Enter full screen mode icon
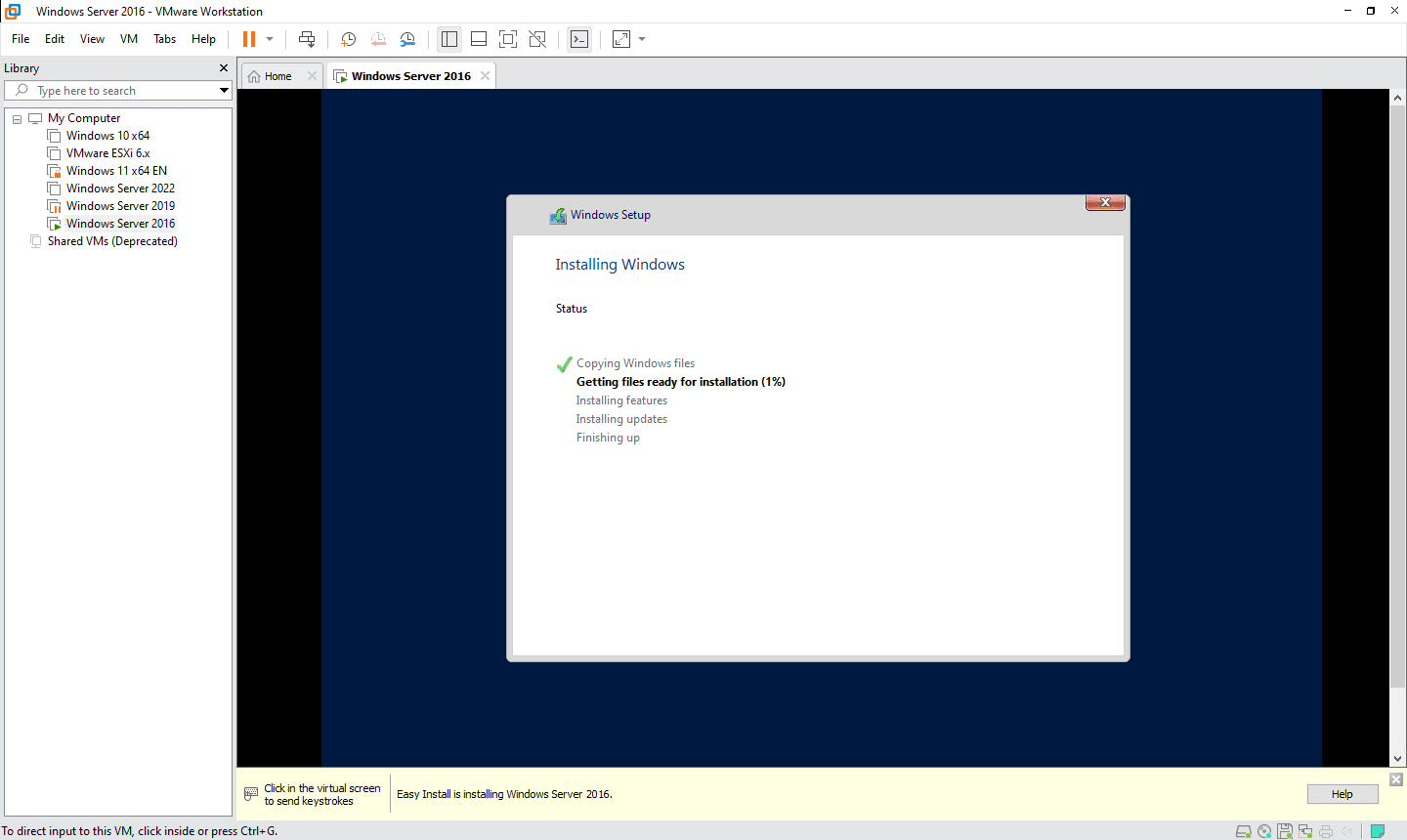This screenshot has height=840, width=1407. (508, 39)
